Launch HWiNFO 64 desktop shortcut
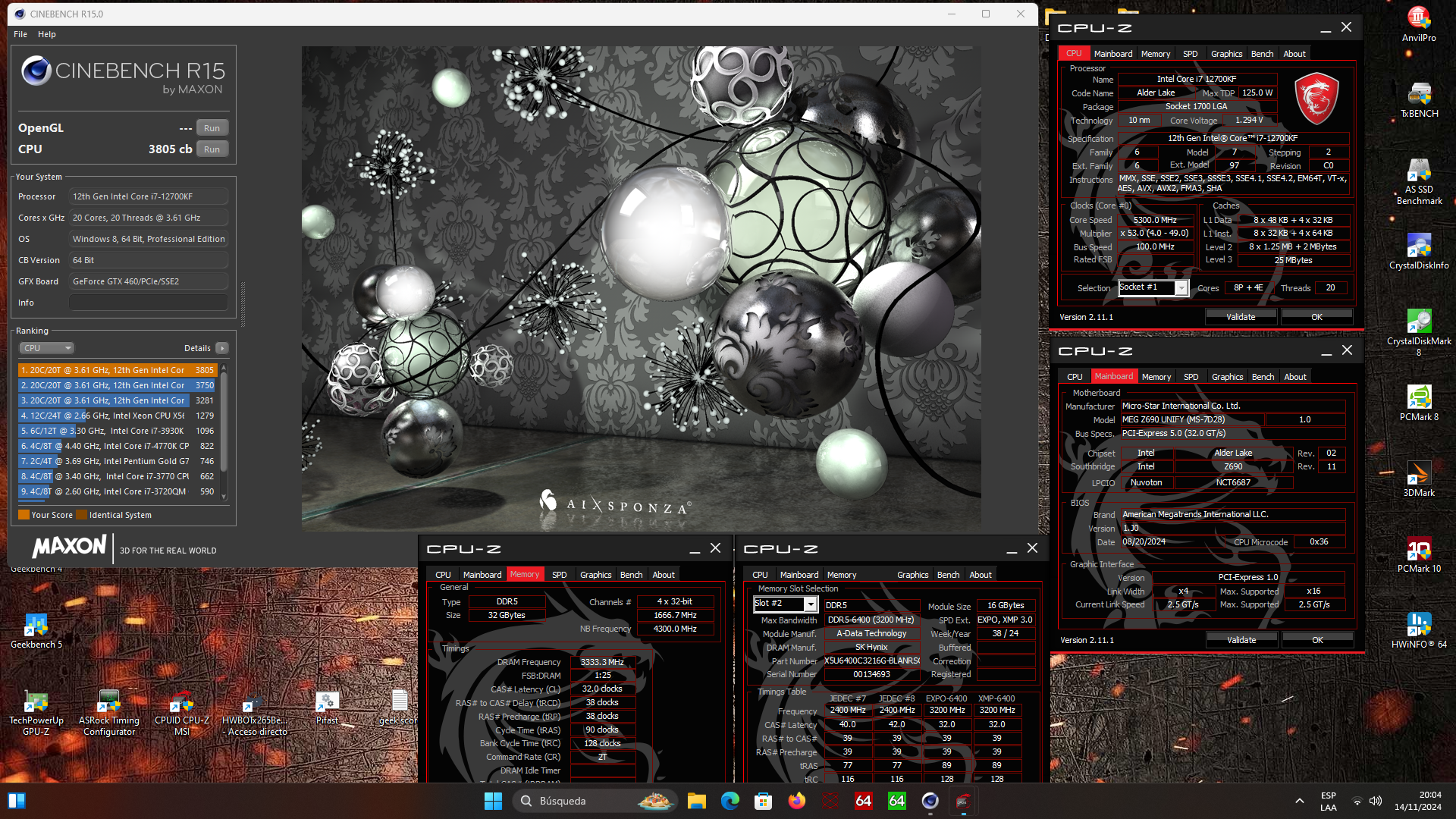The width and height of the screenshot is (1456, 819). 1418,630
